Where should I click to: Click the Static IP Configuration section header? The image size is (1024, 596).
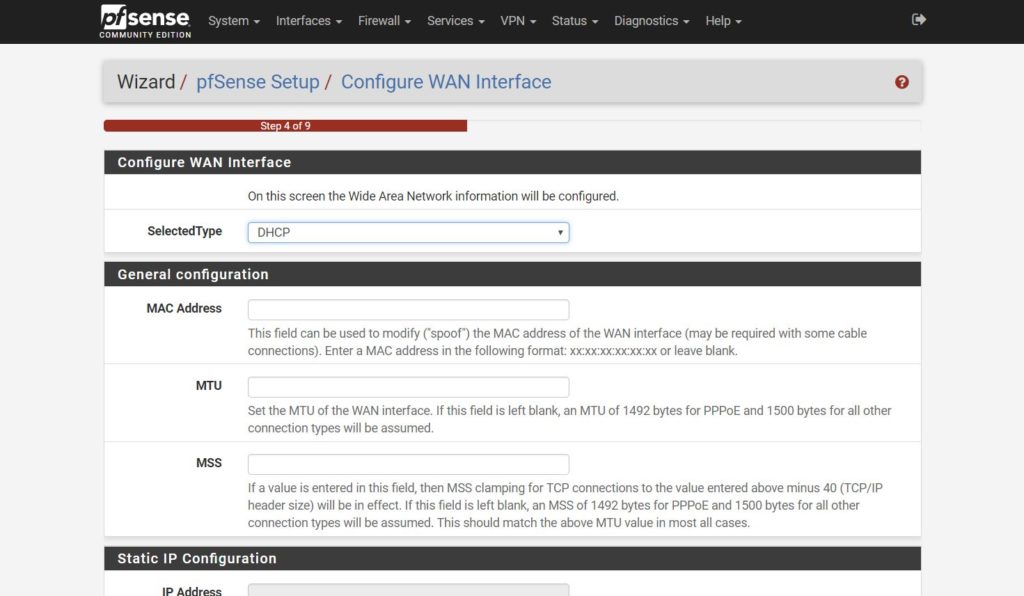[x=513, y=558]
